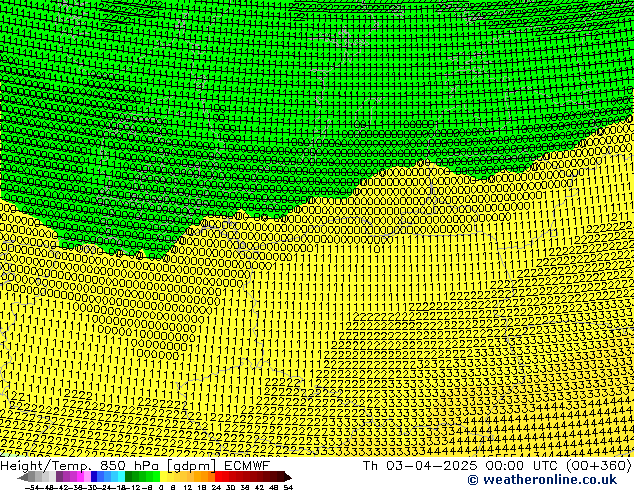
Task: Open the weatheronline.co.uk copyright link
Action: (x=542, y=480)
